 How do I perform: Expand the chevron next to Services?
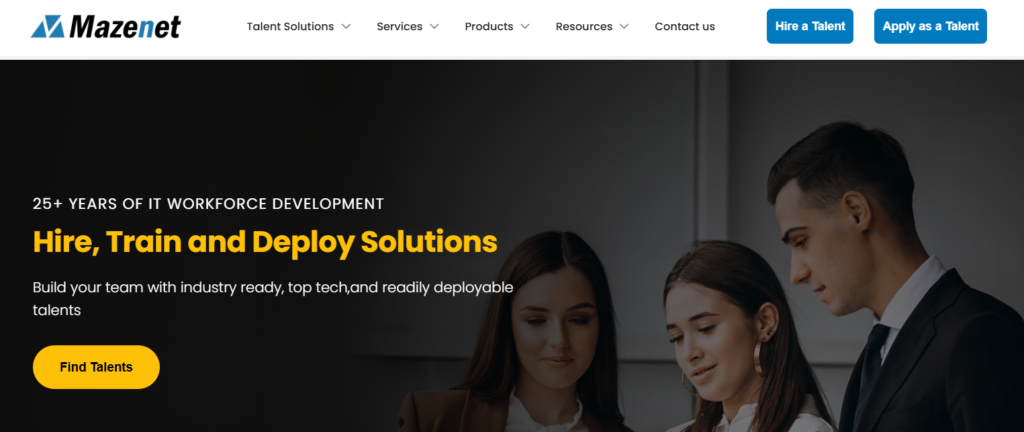click(x=434, y=27)
